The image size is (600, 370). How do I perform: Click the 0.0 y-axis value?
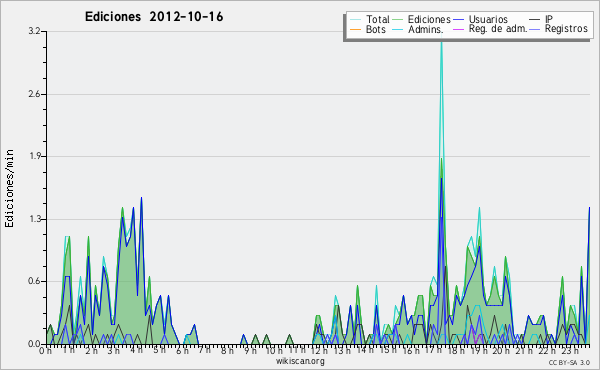tap(34, 344)
